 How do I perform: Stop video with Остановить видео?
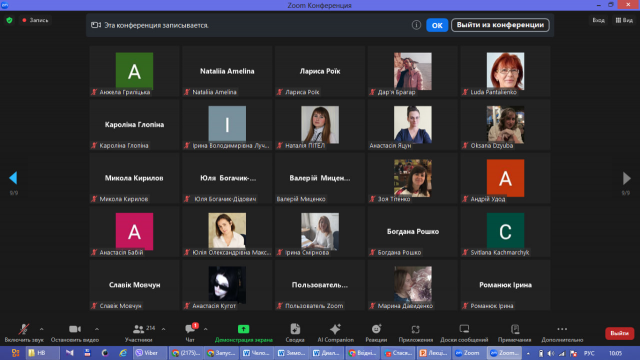tap(75, 333)
